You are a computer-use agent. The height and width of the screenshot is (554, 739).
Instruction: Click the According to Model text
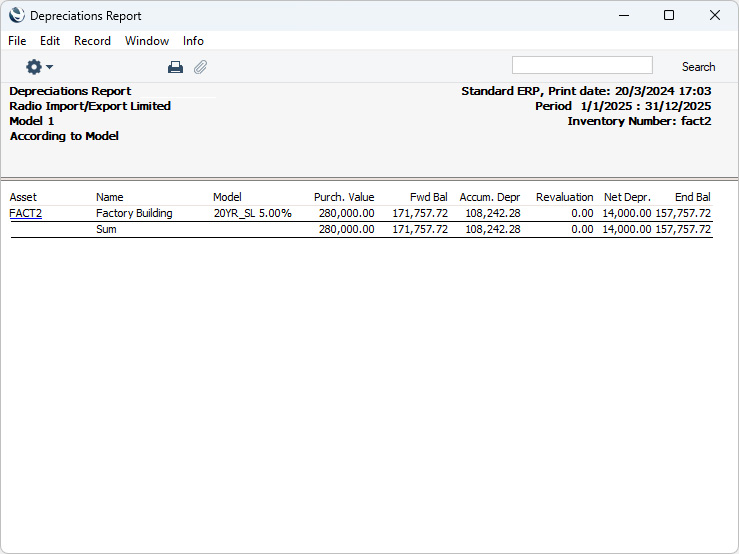click(64, 136)
